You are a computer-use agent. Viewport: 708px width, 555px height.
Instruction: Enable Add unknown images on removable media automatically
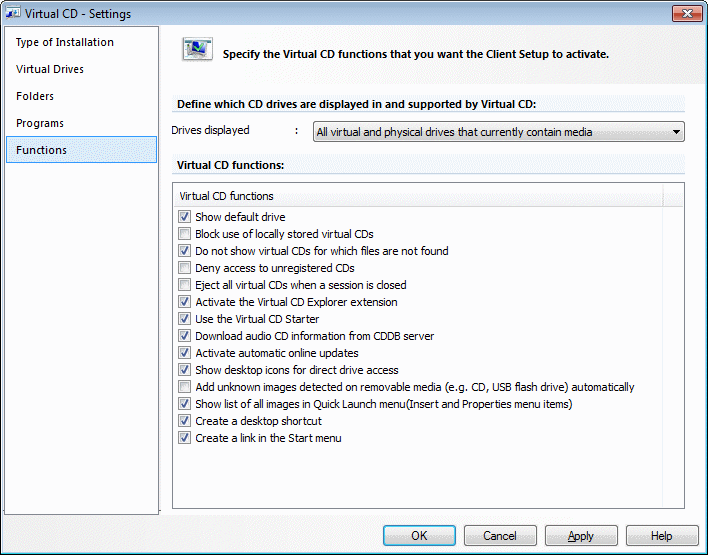184,387
